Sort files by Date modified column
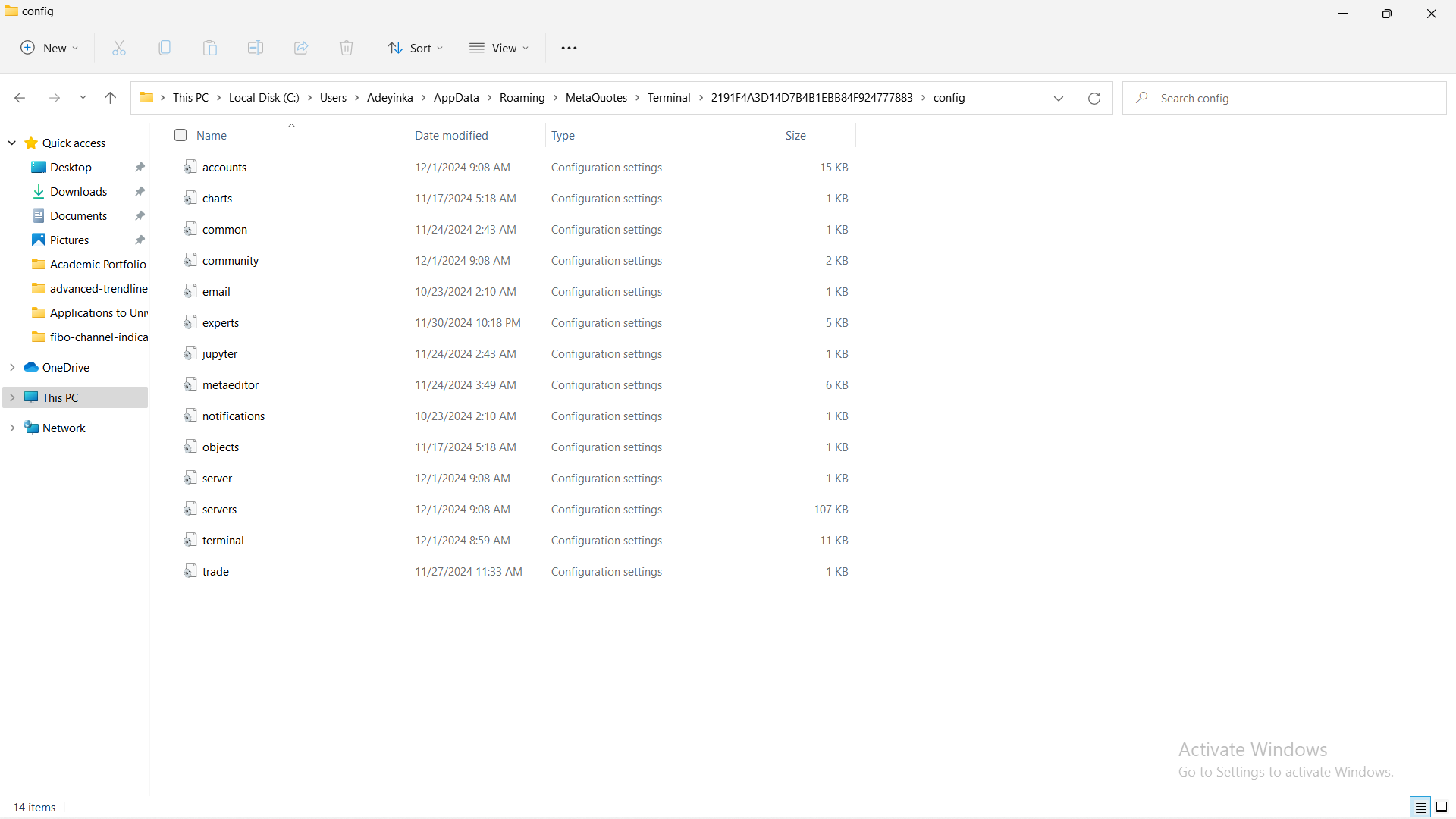The width and height of the screenshot is (1456, 819). pyautogui.click(x=451, y=135)
